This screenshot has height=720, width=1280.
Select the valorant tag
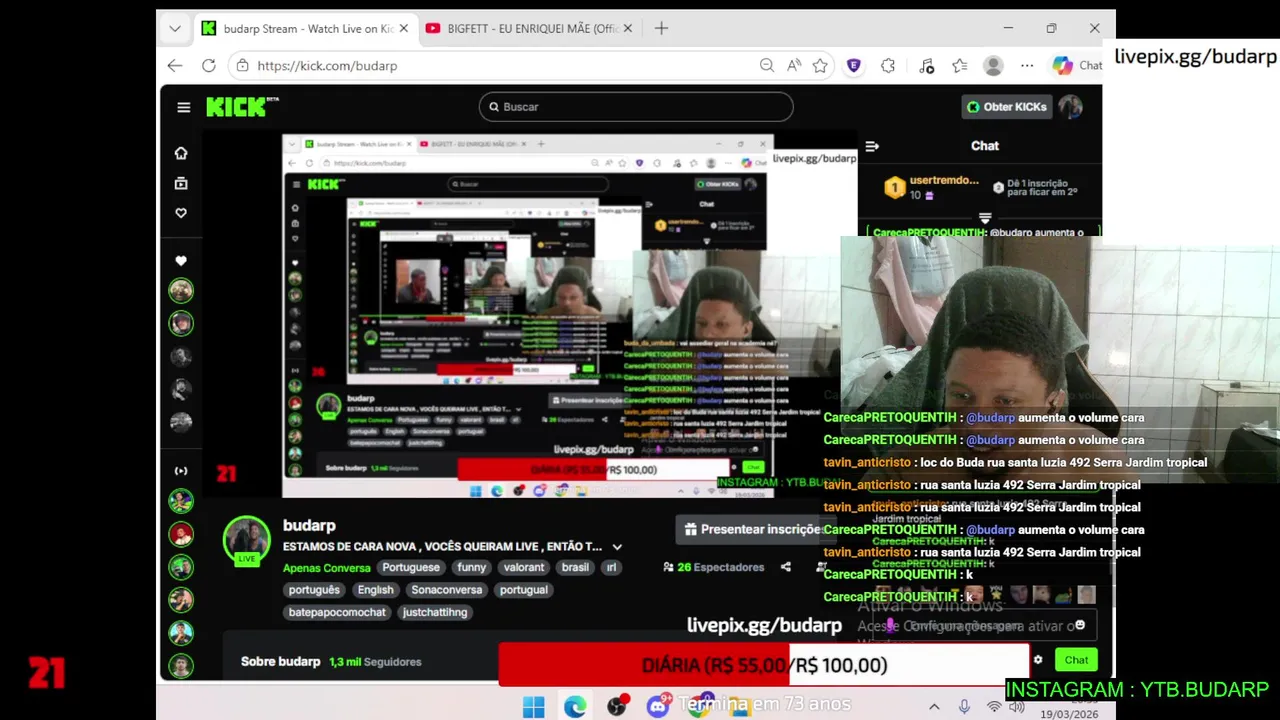pos(524,567)
